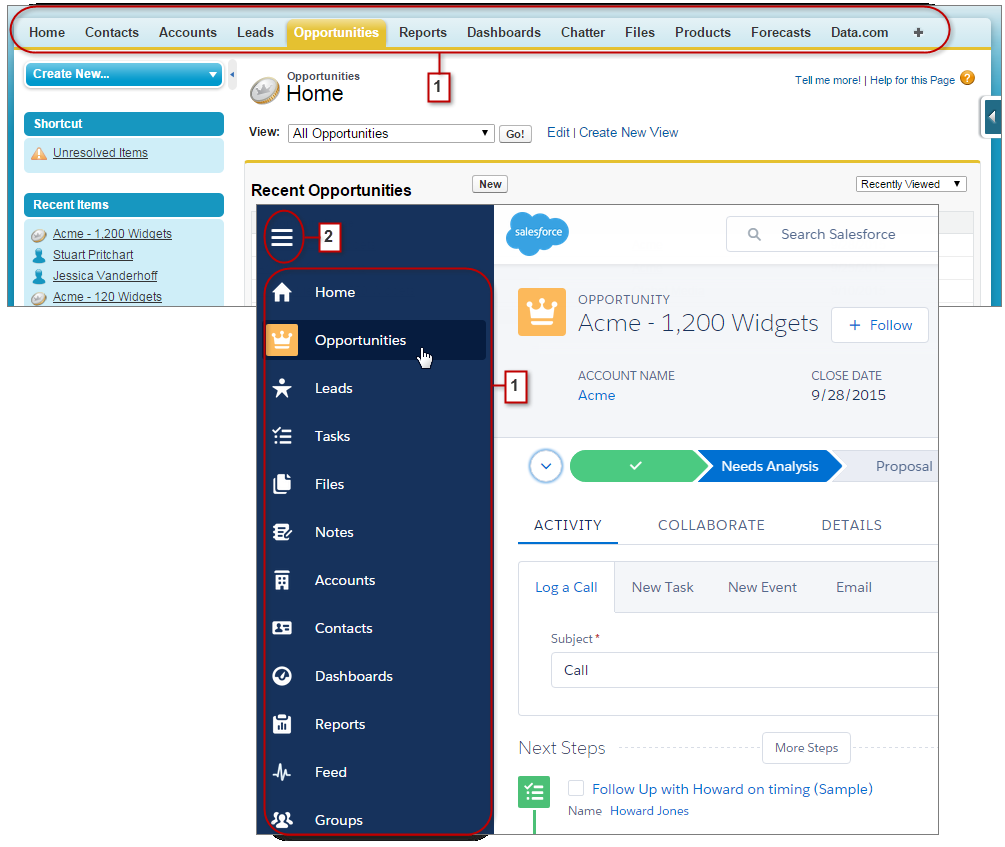Click the Opportunities crown icon in sidebar
This screenshot has height=847, width=1005.
[282, 340]
